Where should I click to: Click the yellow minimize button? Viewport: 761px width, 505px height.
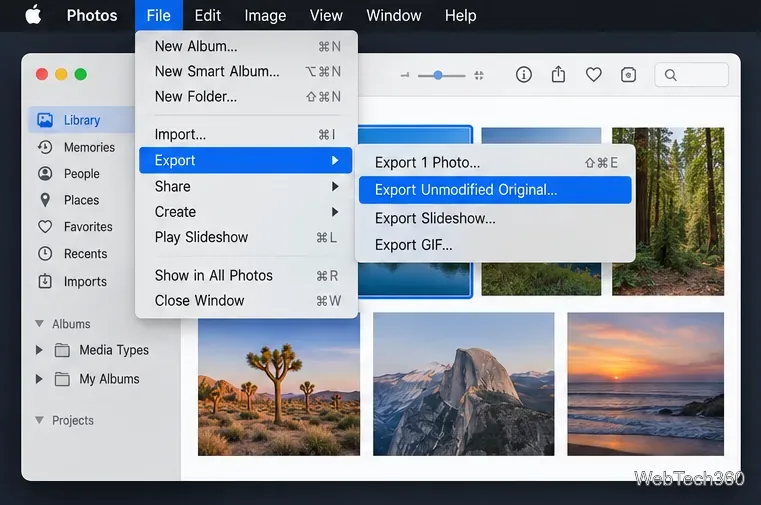[x=61, y=74]
